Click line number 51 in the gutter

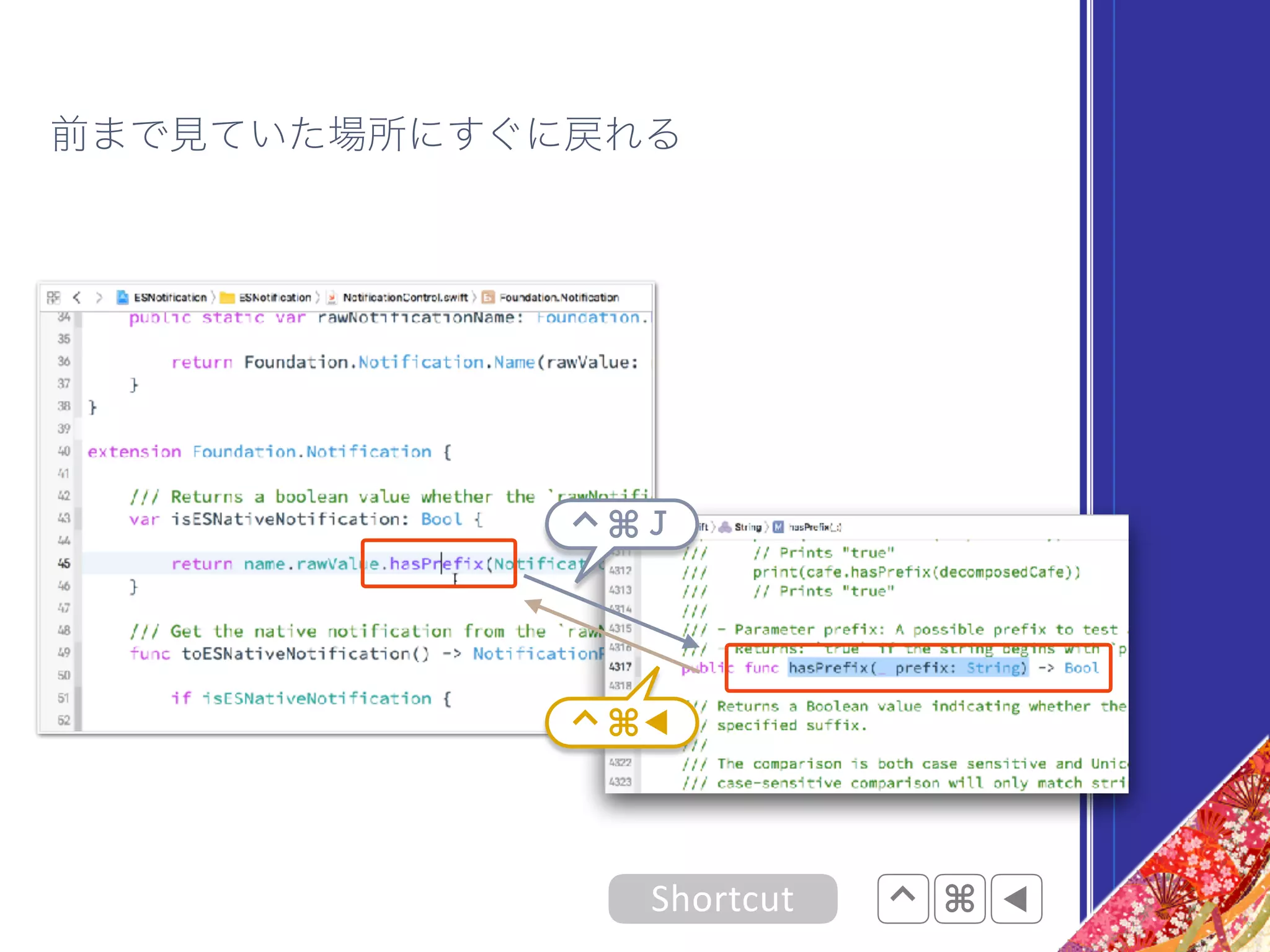coord(64,698)
